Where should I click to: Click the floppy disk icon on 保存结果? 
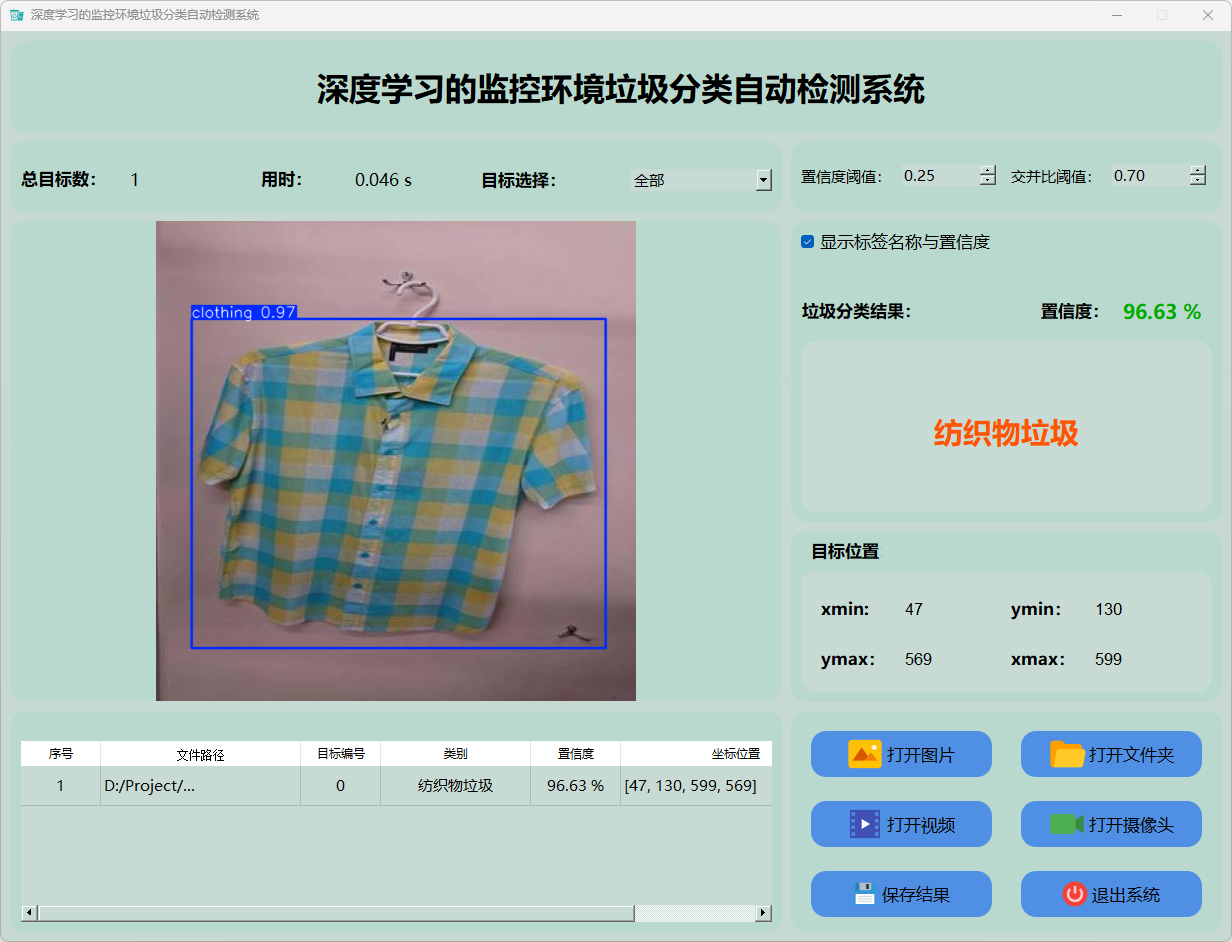click(864, 894)
